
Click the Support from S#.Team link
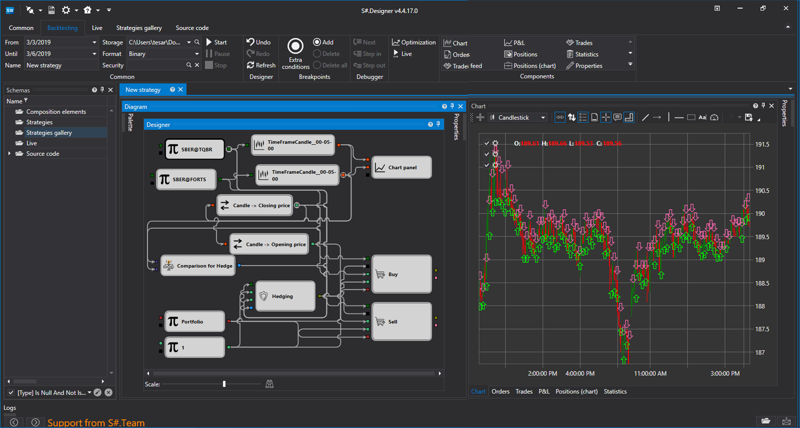pos(96,422)
